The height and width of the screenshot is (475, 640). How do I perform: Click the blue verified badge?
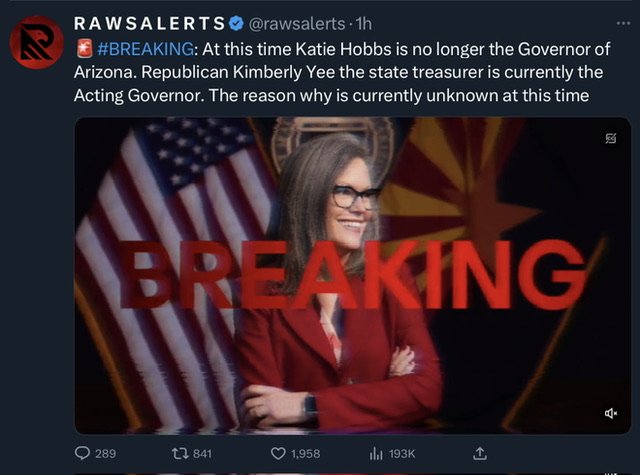(x=236, y=24)
